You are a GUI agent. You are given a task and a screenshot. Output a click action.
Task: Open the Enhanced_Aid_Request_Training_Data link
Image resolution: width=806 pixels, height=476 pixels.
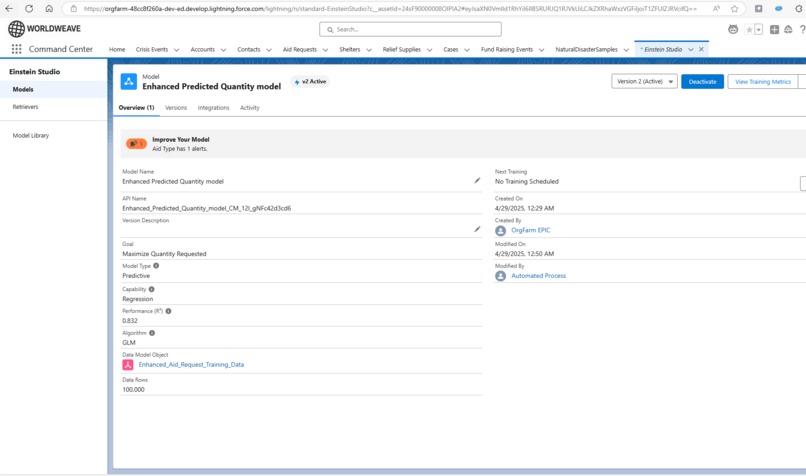(x=191, y=364)
